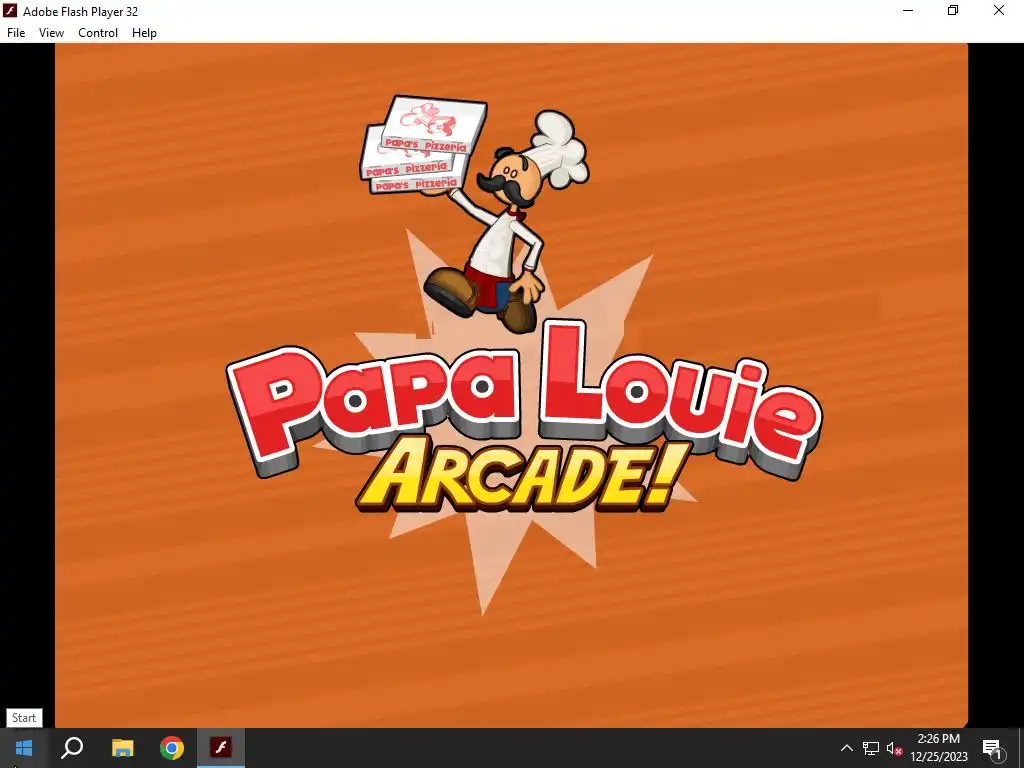Click the Papa Louie chef character

click(475, 214)
